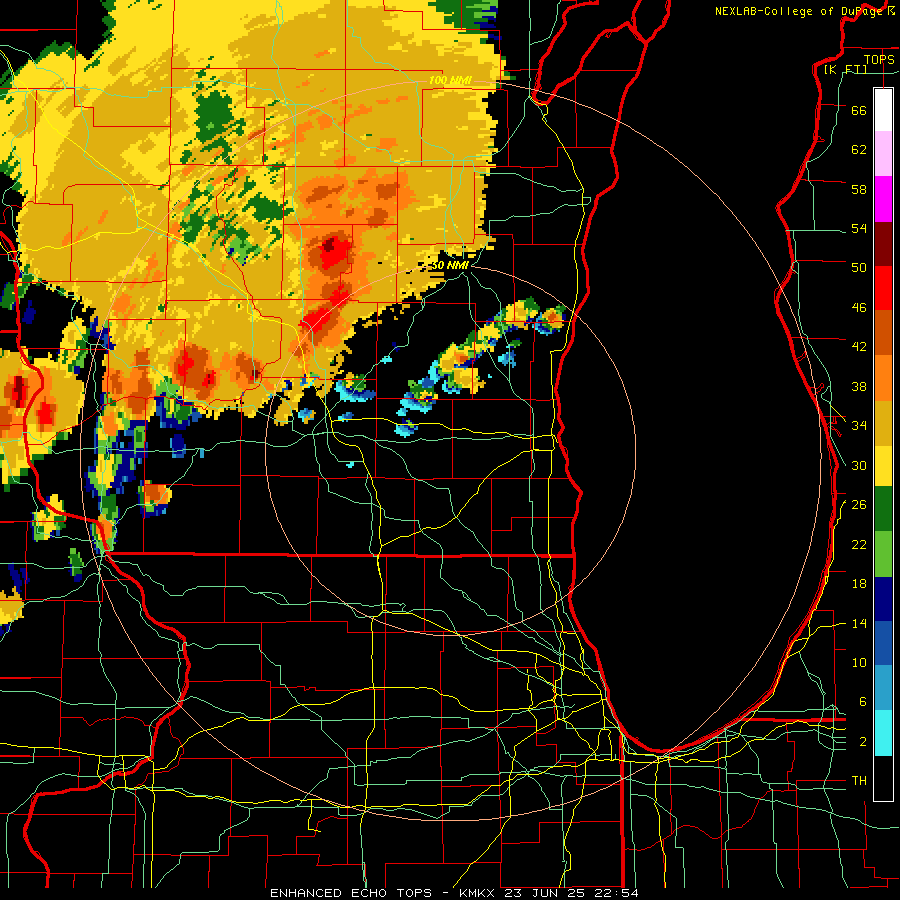Click the legend value "34"
900x900 pixels.
859,426
